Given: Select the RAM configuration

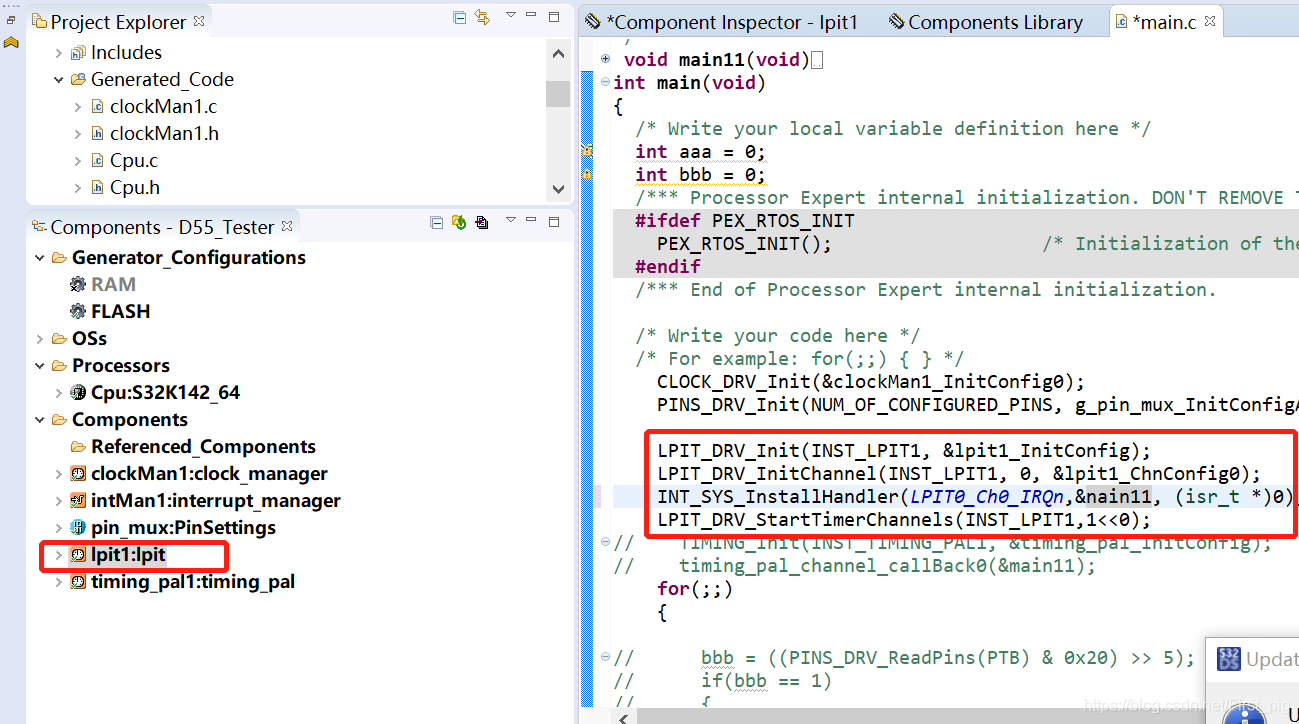Looking at the screenshot, I should tap(113, 285).
